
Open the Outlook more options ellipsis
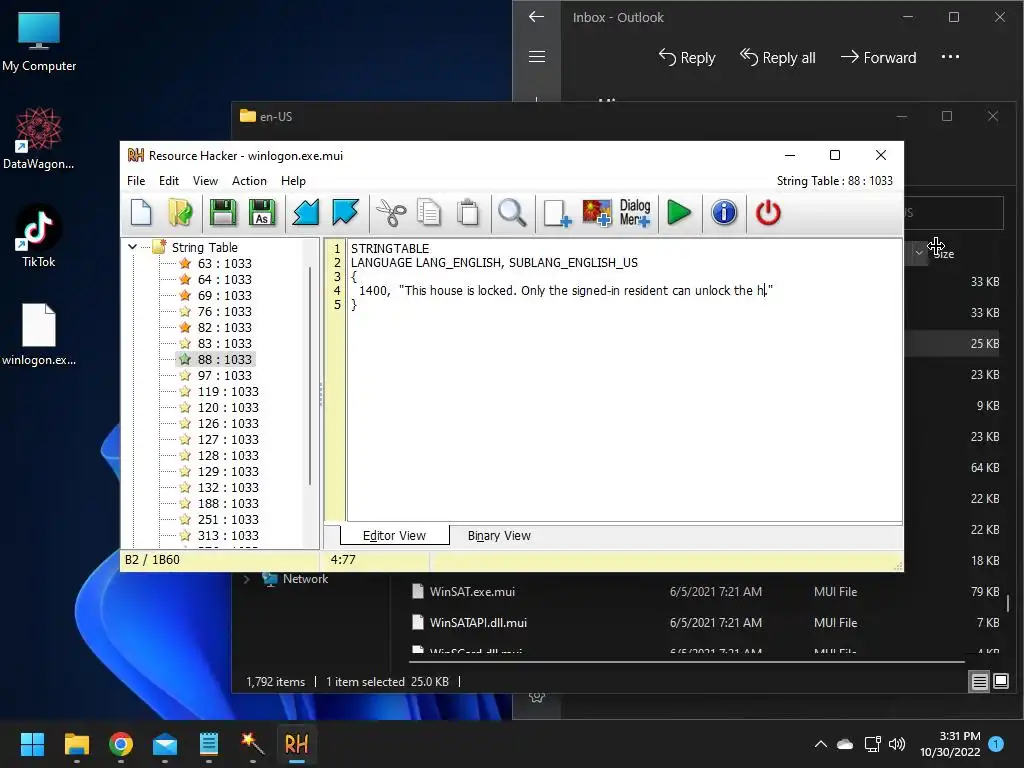coord(950,57)
